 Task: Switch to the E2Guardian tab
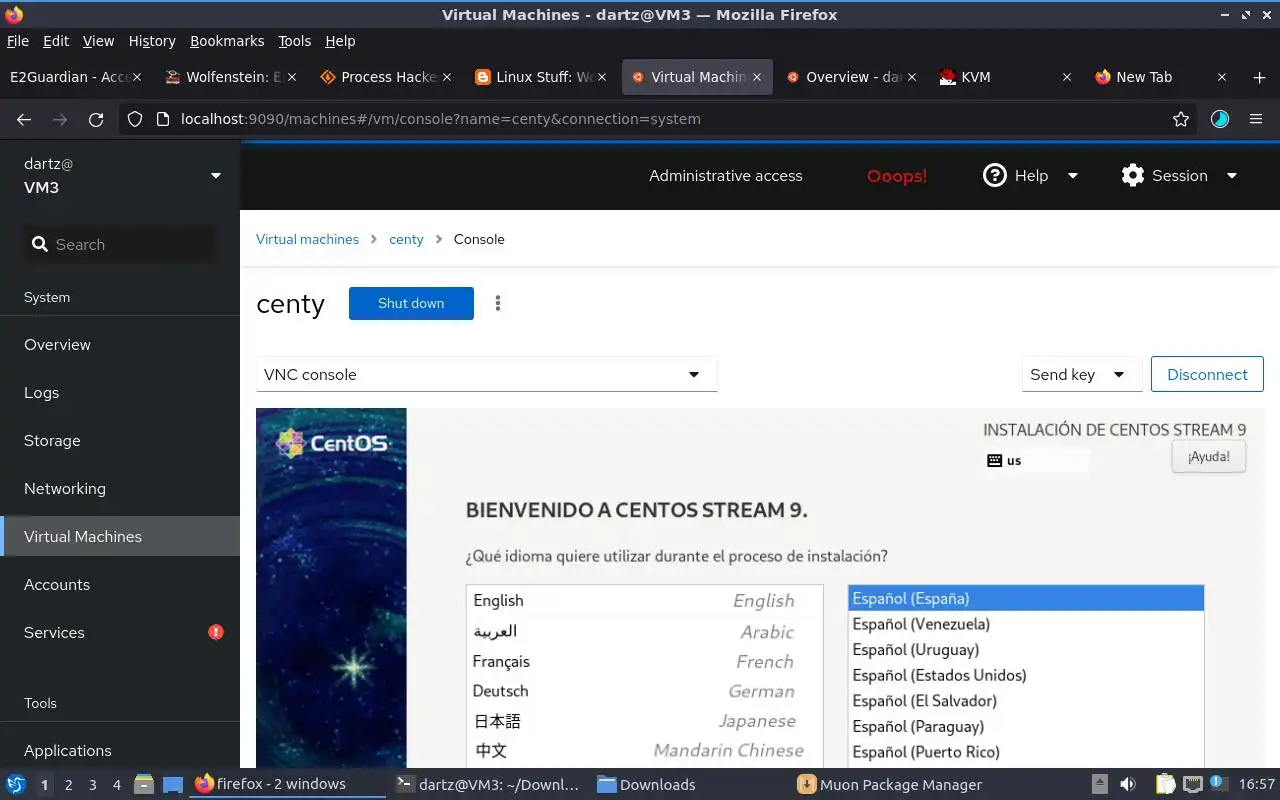[x=75, y=77]
